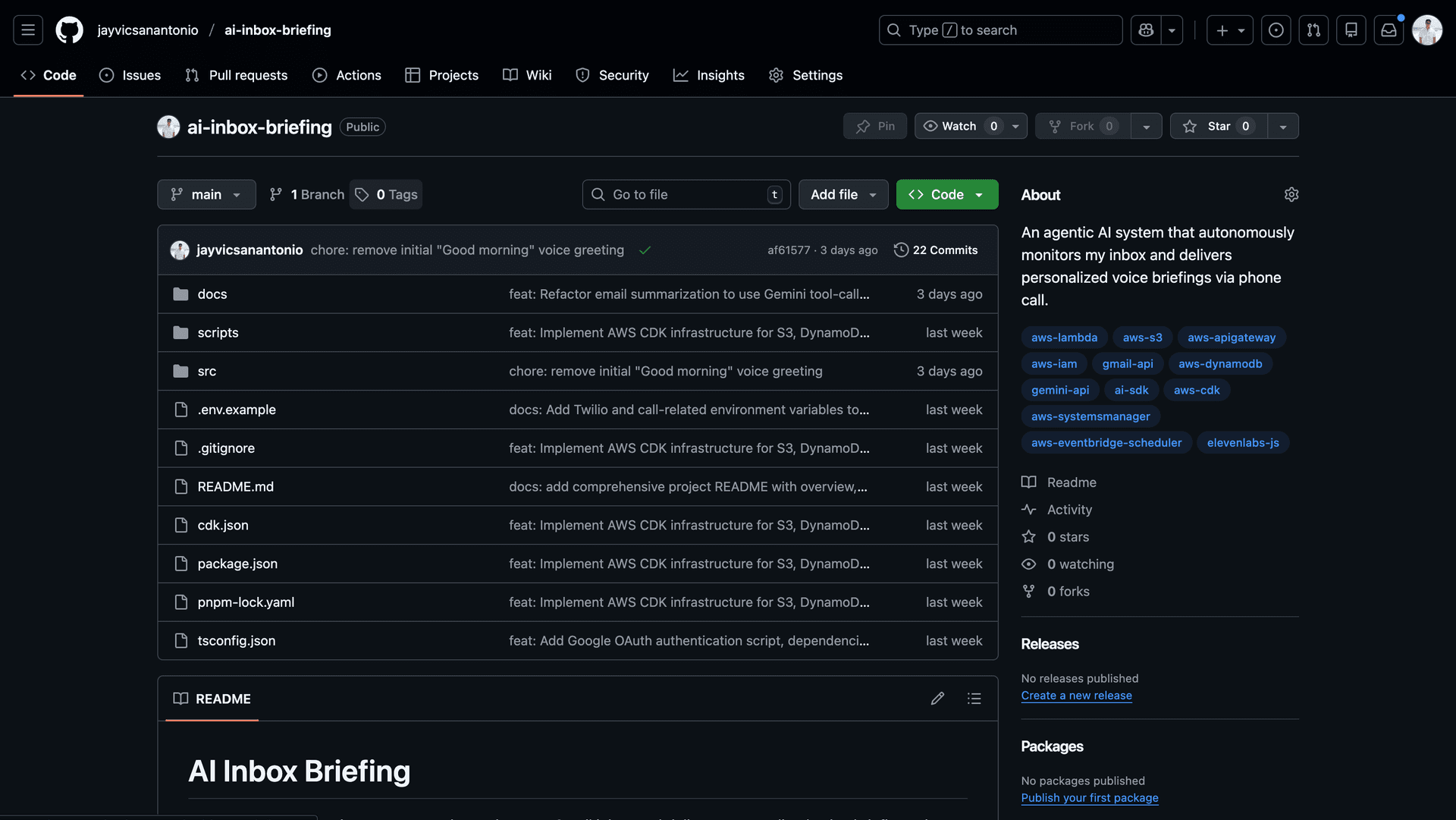Open the jayvicsanantonio profile breadcrumb link
This screenshot has width=1456, height=820.
pos(148,30)
